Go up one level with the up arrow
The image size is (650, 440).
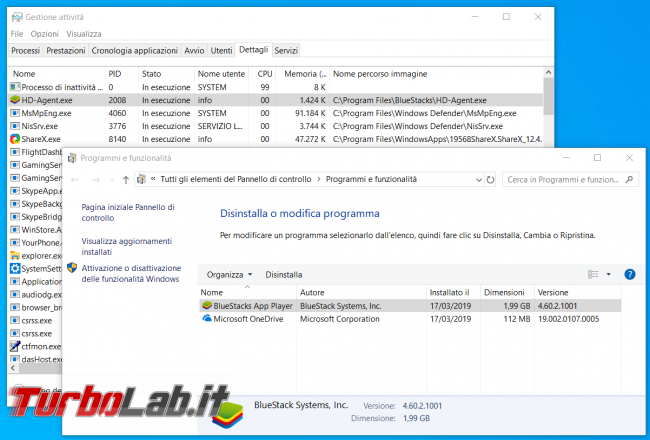(126, 180)
